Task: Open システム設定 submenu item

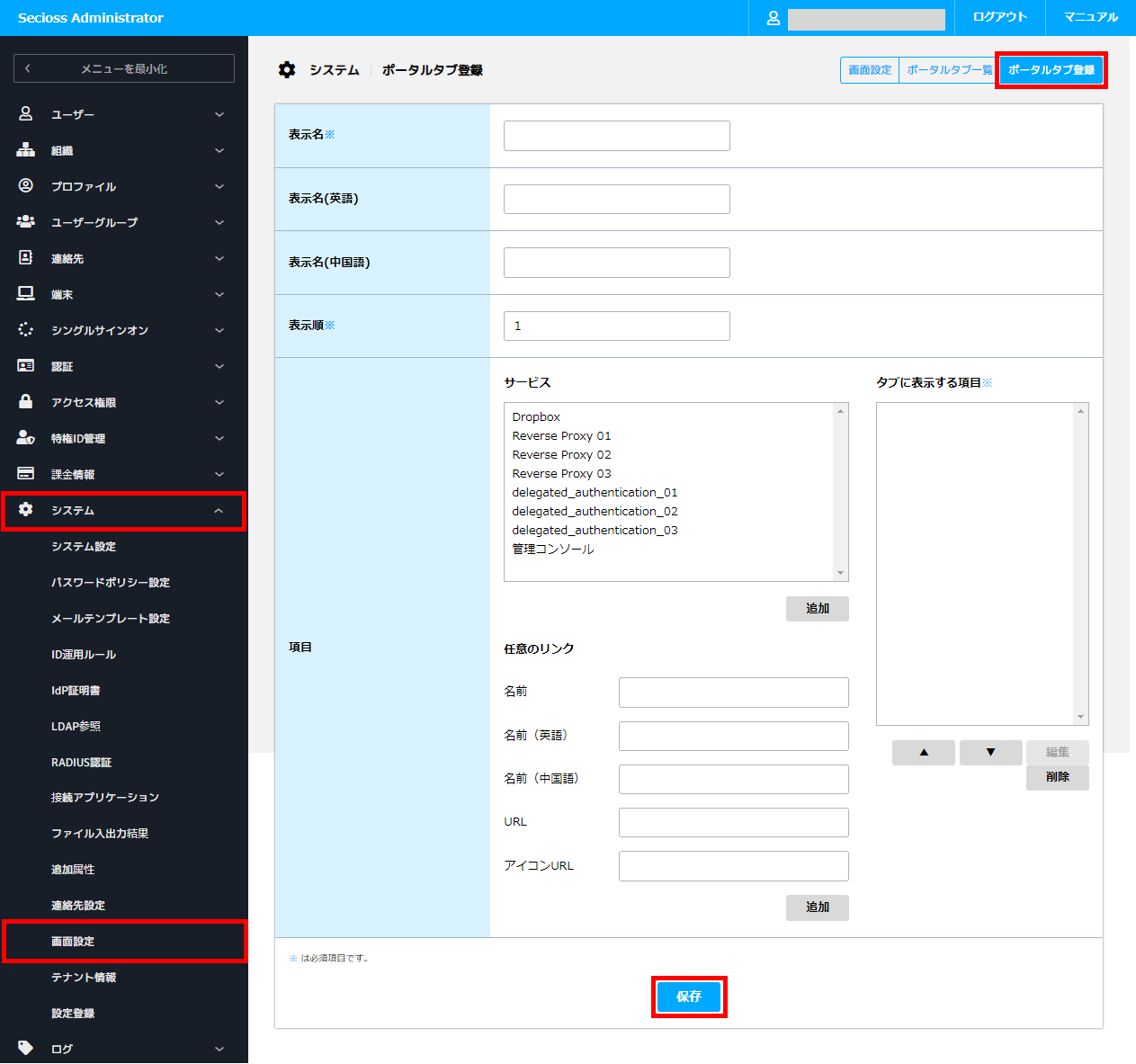Action: 84,547
